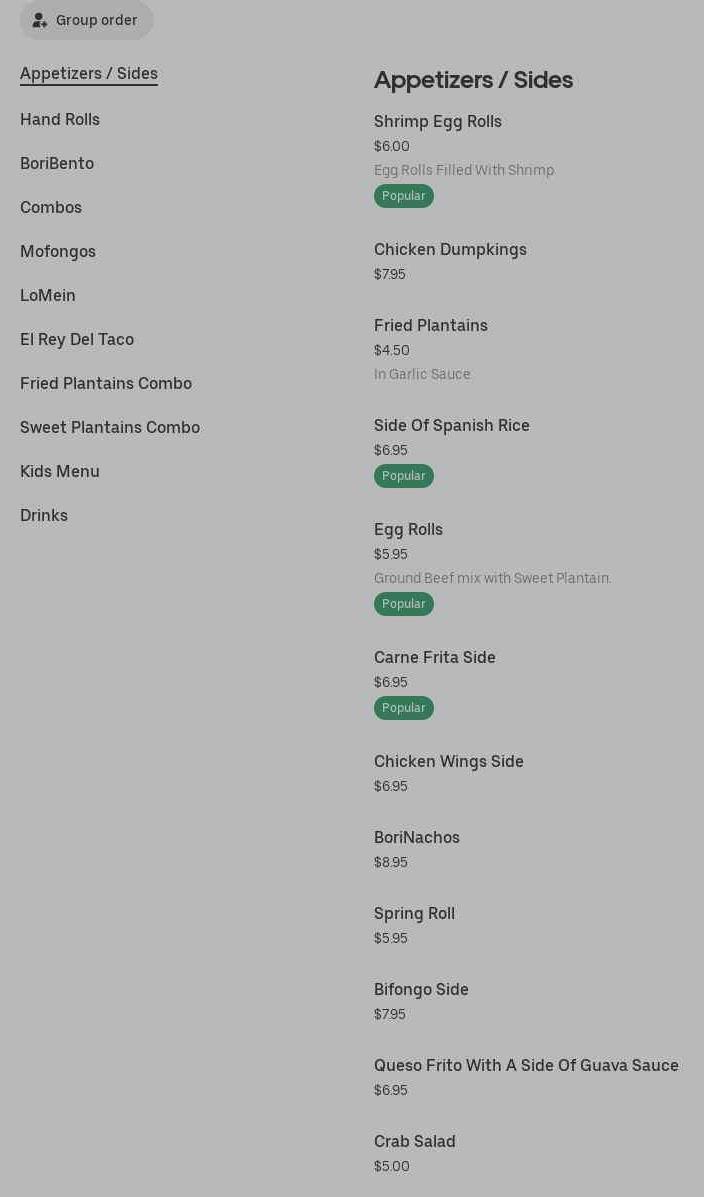
Task: Select Appetizers / Sides category
Action: coord(89,74)
